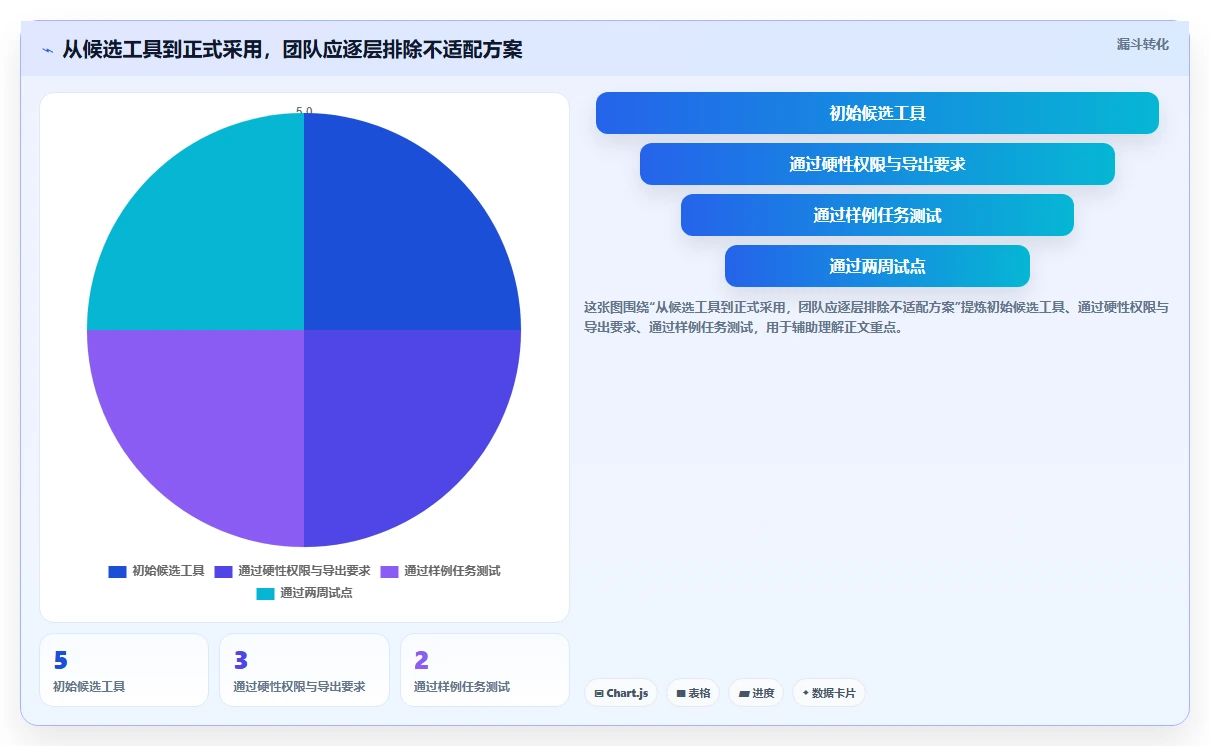Toggle 通过硬性权限与导出要求 legend swatch
The image size is (1210, 746).
coord(223,571)
